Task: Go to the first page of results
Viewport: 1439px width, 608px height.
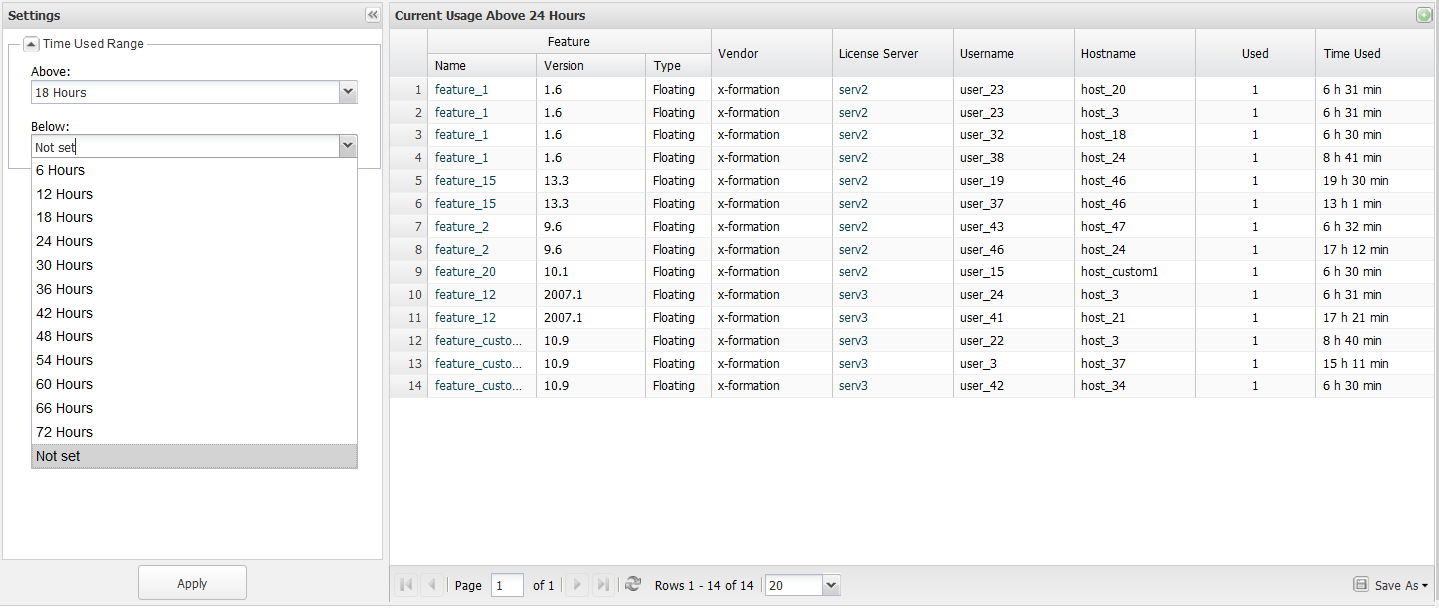Action: pos(406,585)
